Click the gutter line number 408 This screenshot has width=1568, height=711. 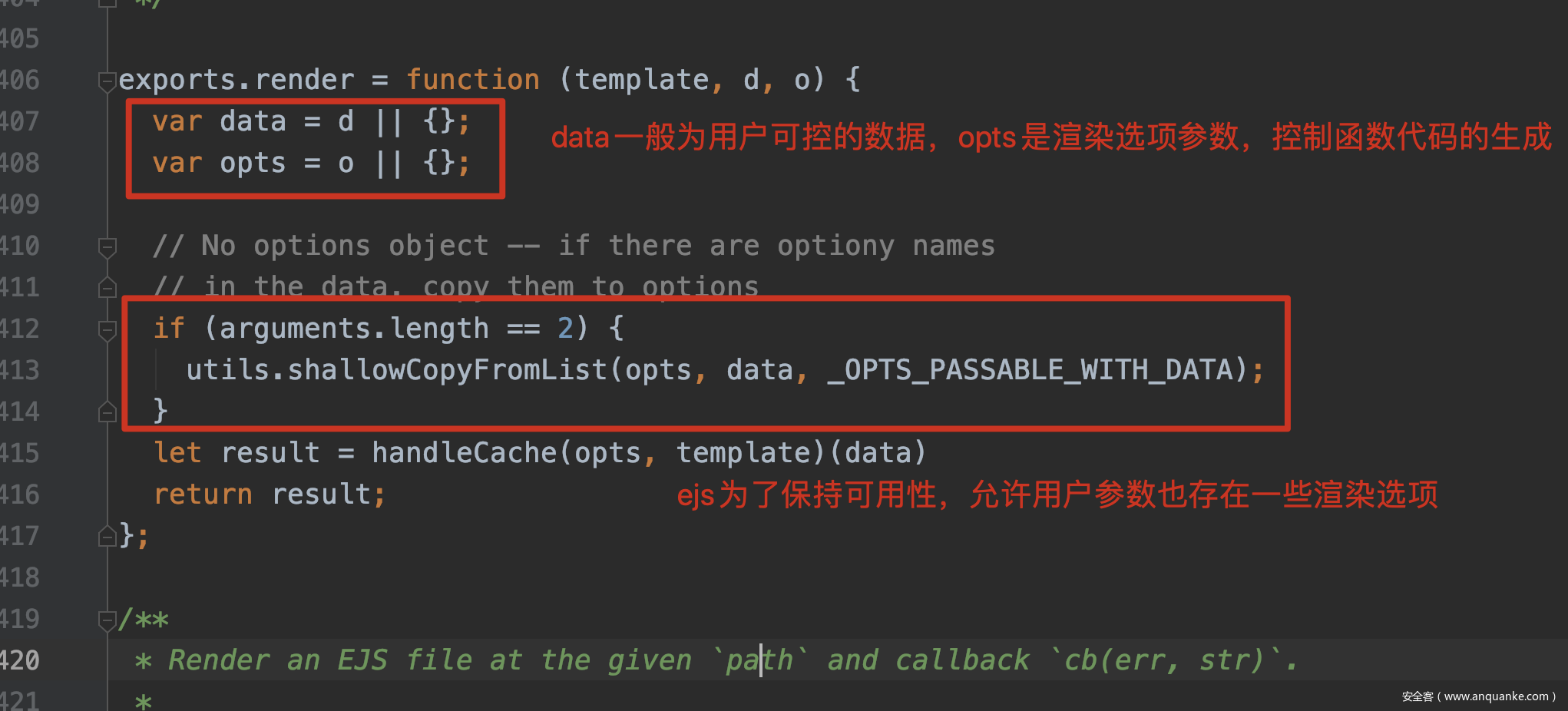[x=19, y=163]
